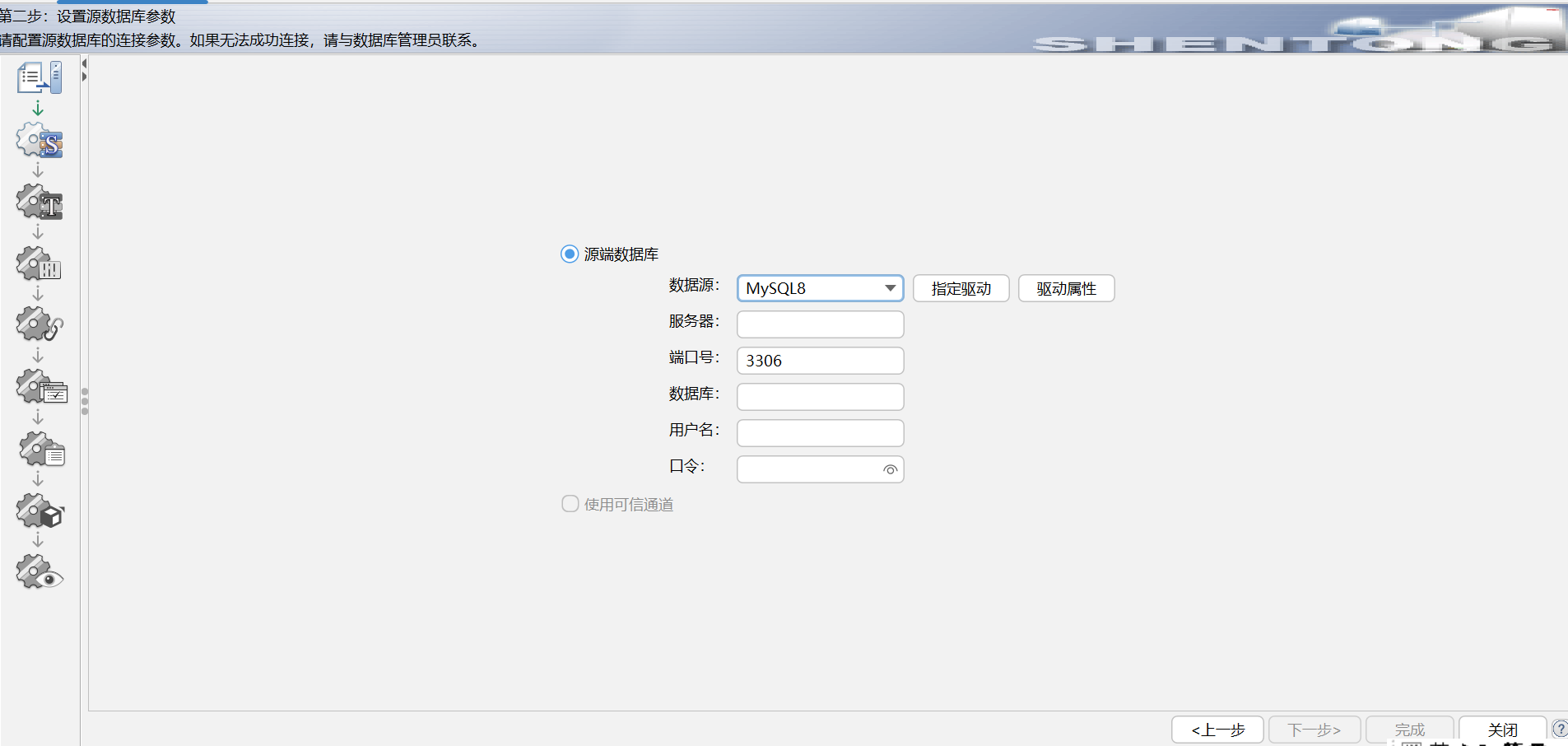Image resolution: width=1568 pixels, height=746 pixels.
Task: Click the gear step icon with columns
Action: 39,264
